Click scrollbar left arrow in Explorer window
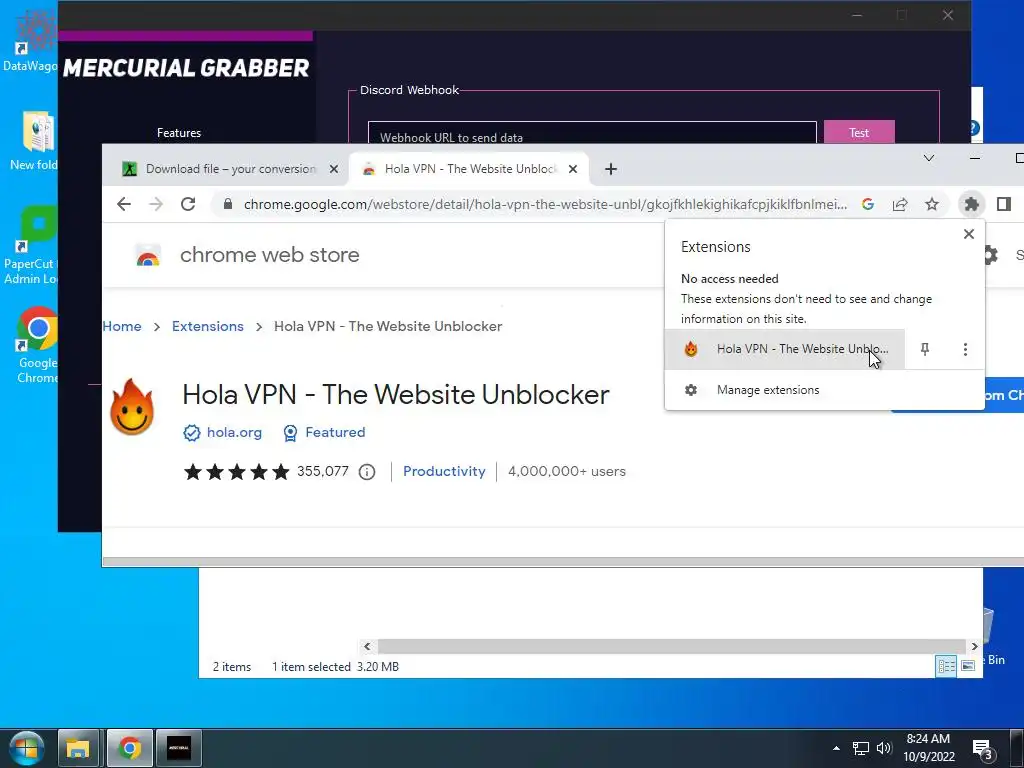Screen dimensions: 1024x768 pos(367,647)
